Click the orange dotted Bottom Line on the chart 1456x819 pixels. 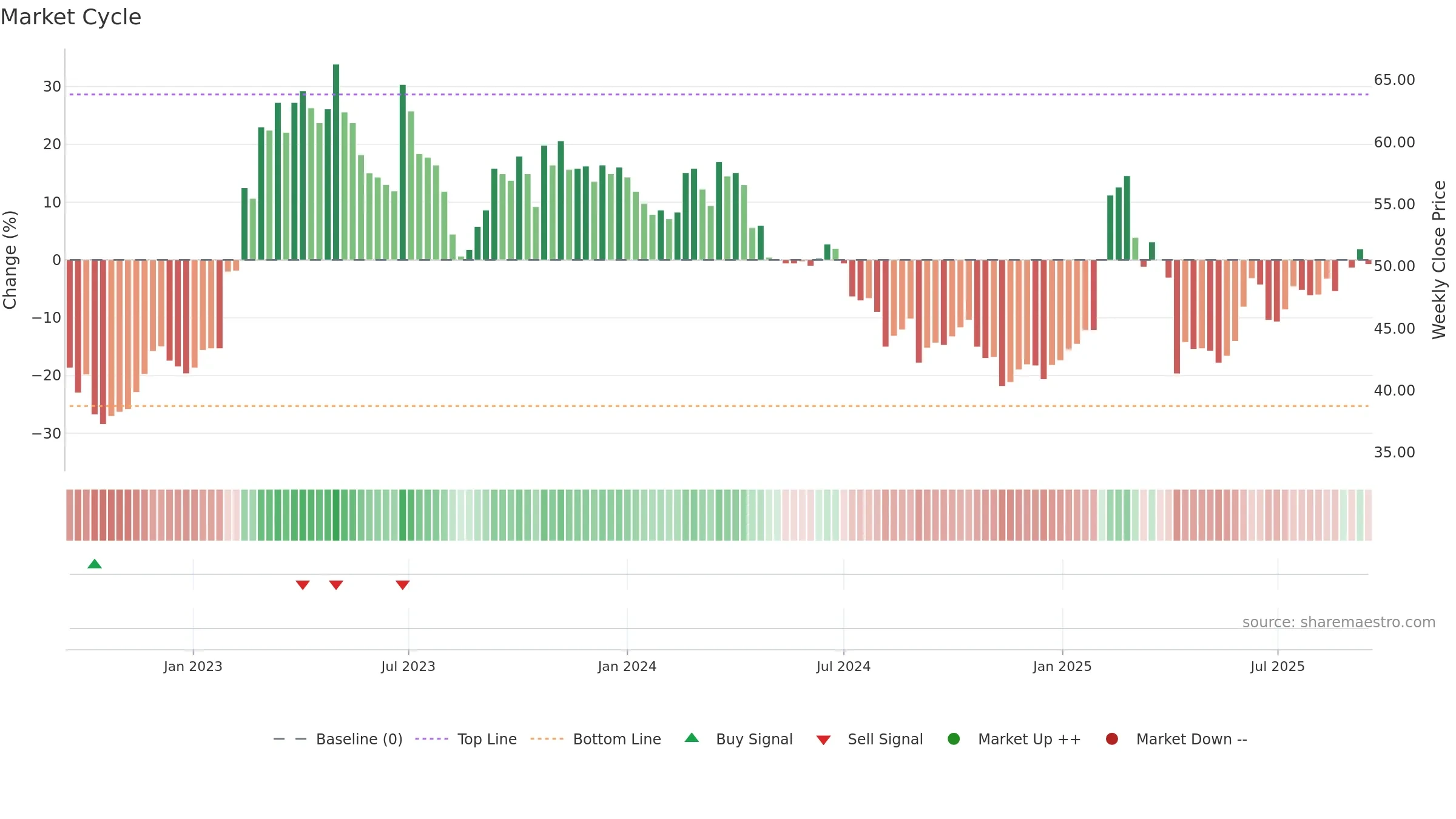[x=719, y=406]
